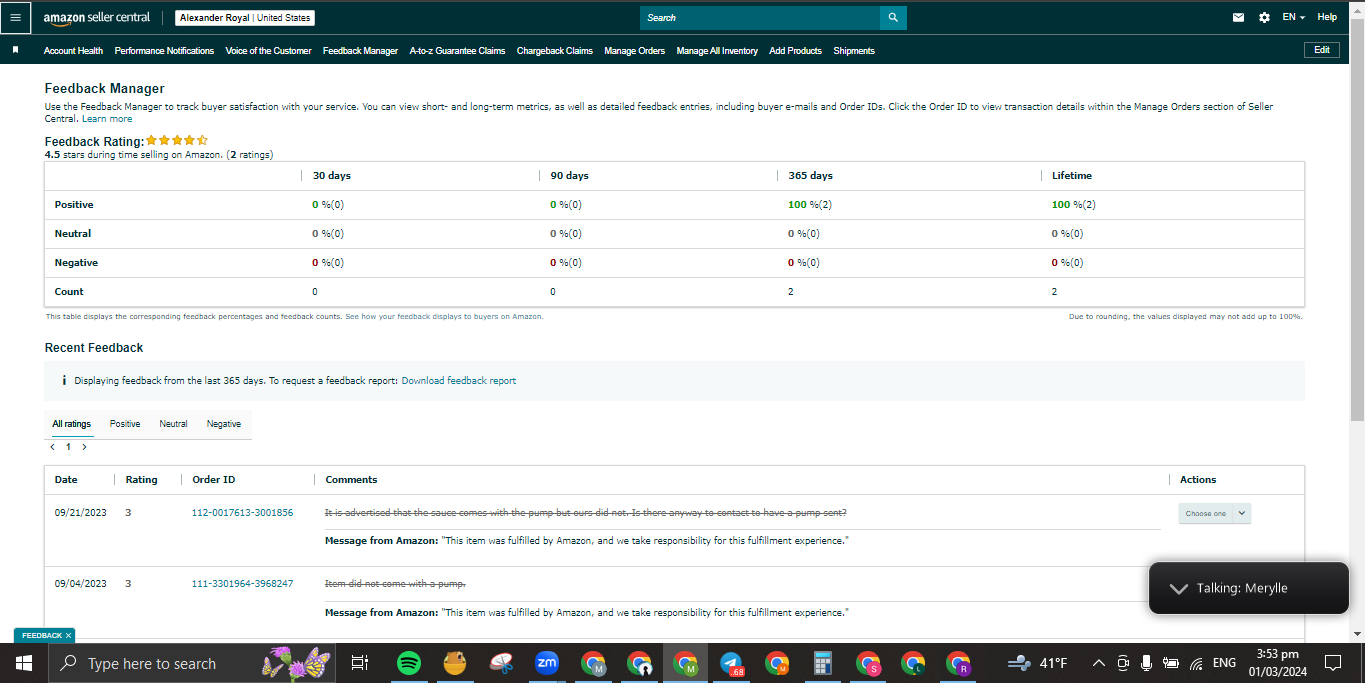This screenshot has width=1365, height=683.
Task: Click the Learn more link
Action: (x=107, y=119)
